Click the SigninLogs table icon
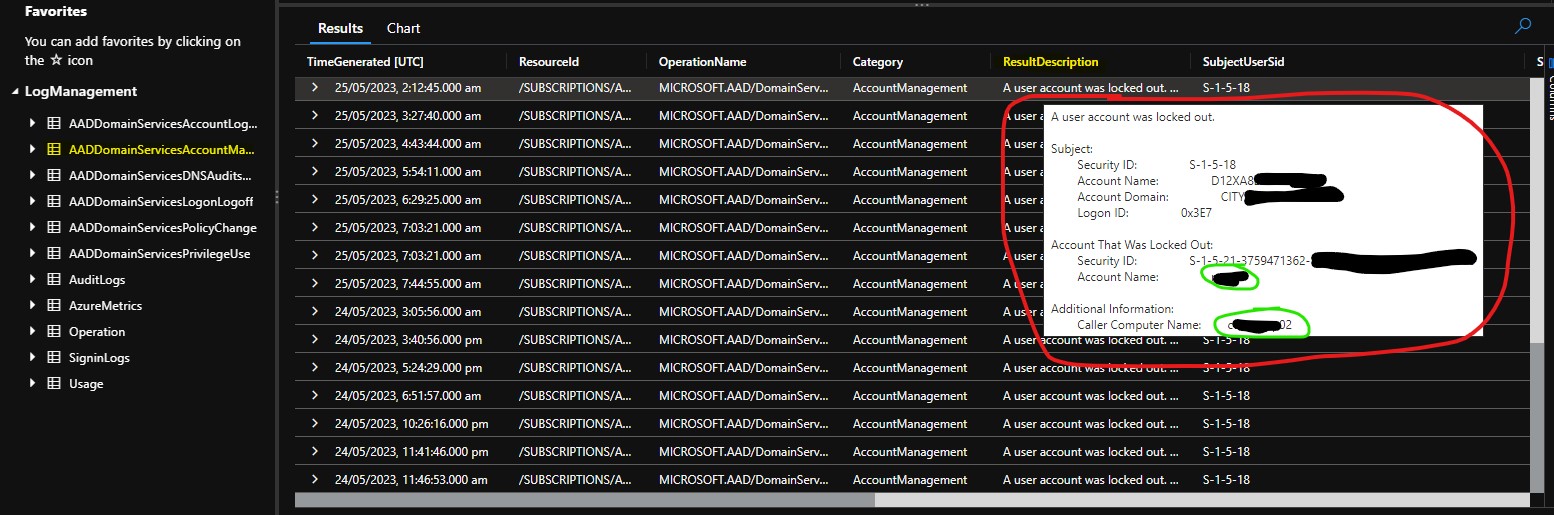 pos(54,357)
